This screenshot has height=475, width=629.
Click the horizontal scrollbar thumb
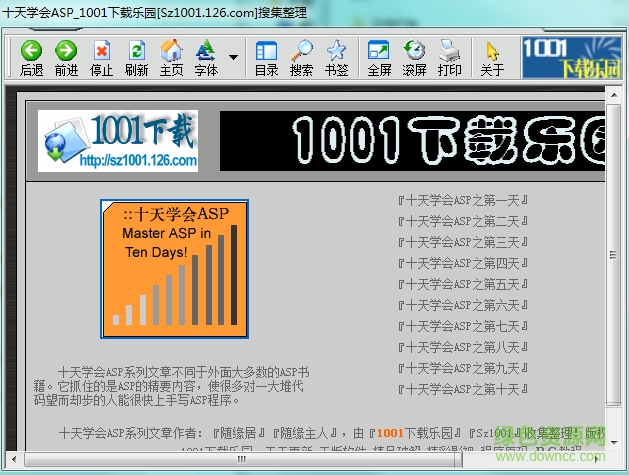coord(243,459)
